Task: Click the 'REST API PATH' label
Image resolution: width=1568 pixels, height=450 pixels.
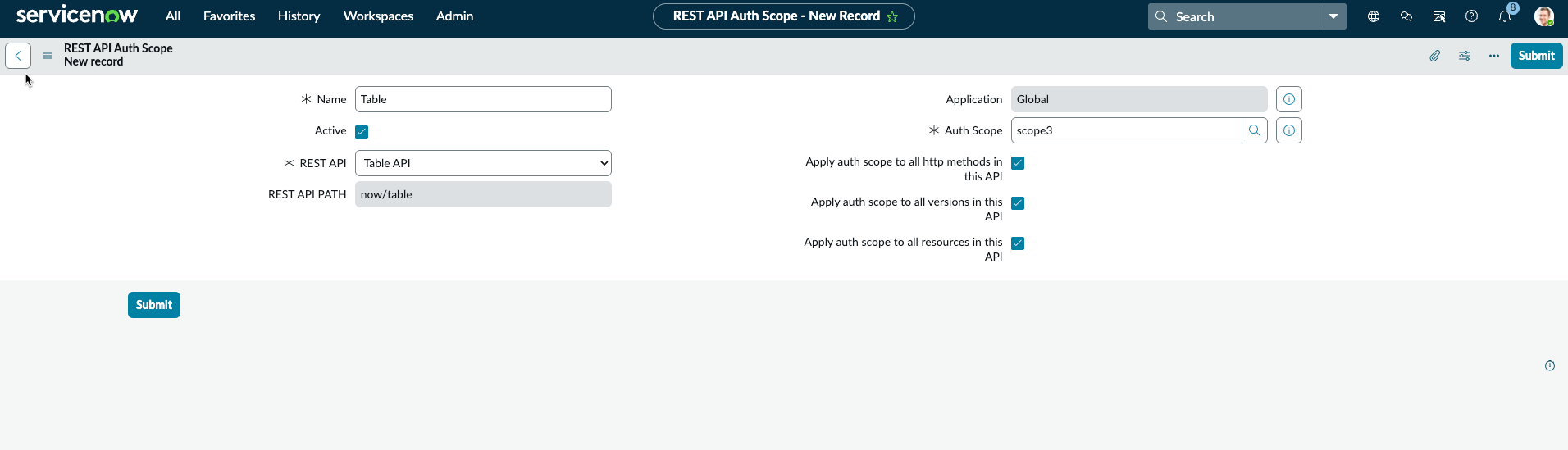Action: (x=308, y=194)
